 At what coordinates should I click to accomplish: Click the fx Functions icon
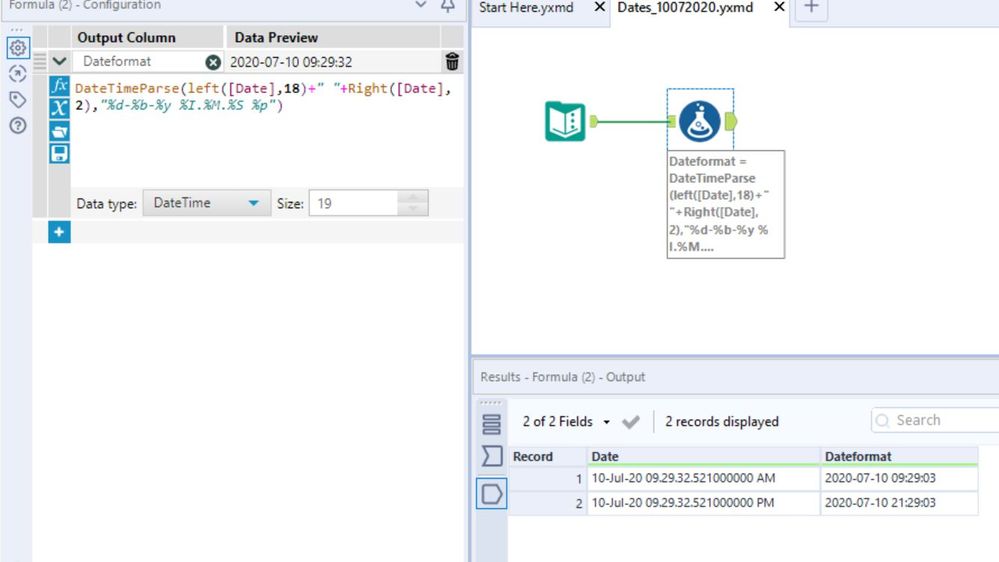point(59,85)
